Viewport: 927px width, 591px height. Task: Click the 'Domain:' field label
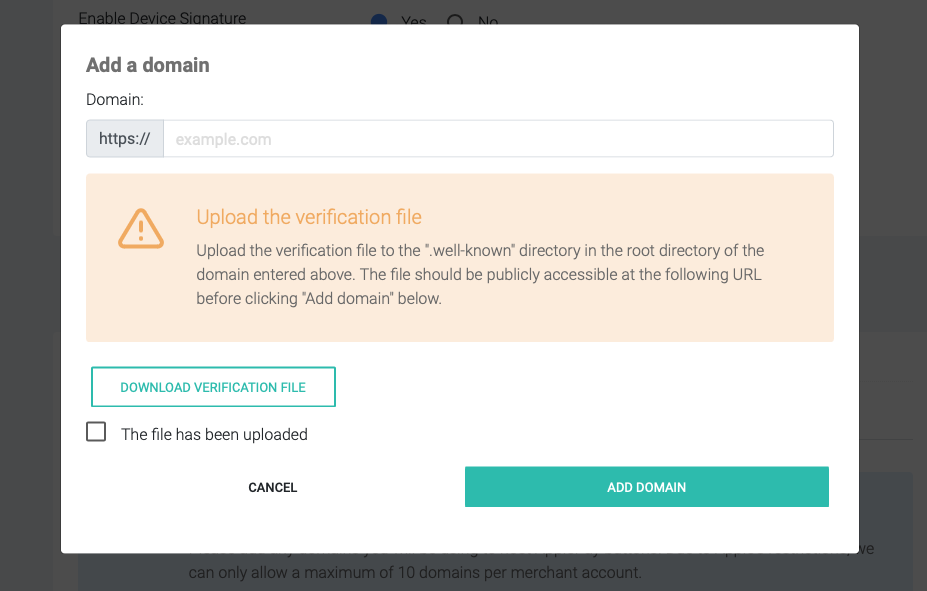(x=115, y=100)
